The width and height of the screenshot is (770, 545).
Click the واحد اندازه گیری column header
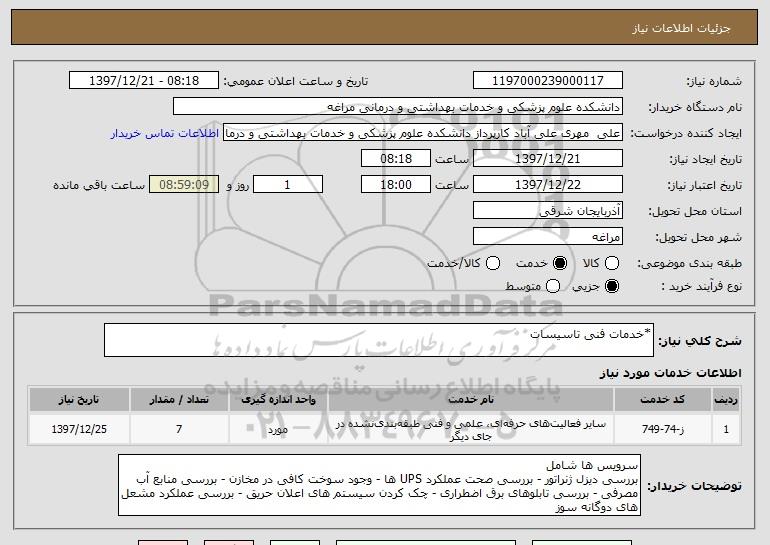pos(278,400)
